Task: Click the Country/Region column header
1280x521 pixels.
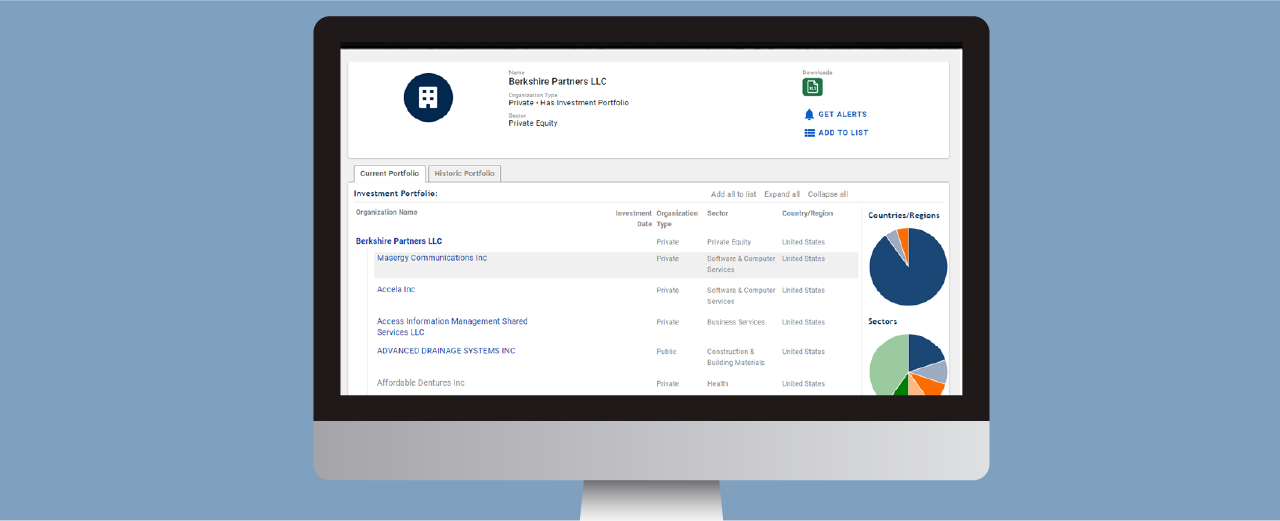Action: click(x=807, y=213)
